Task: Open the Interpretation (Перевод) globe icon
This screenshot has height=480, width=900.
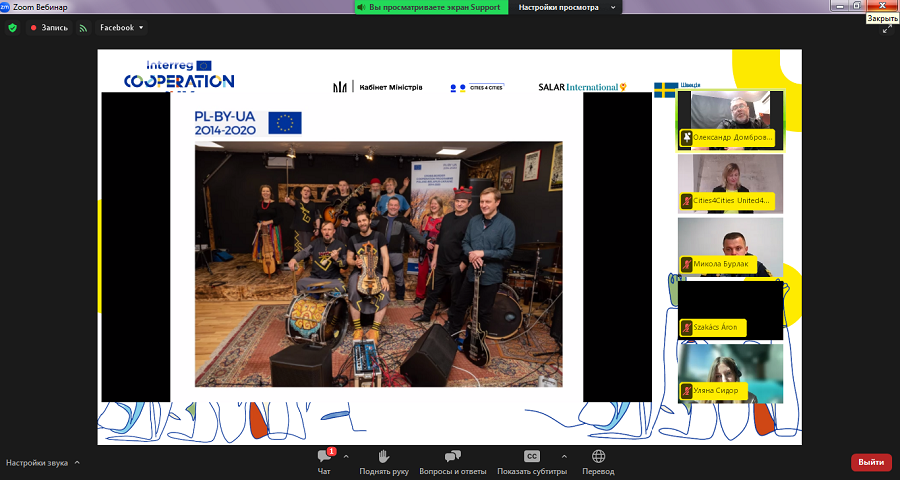Action: tap(598, 457)
